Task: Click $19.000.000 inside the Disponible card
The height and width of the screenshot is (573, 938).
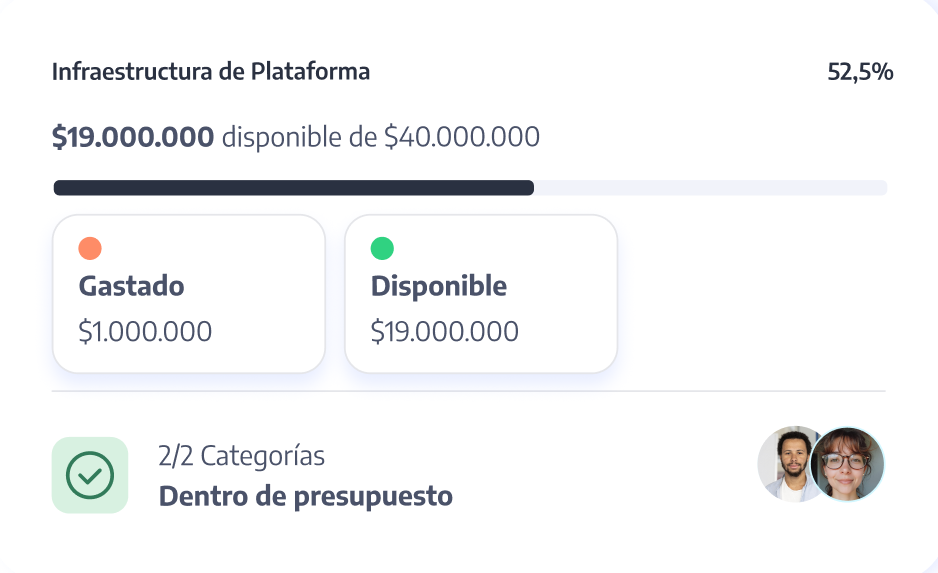Action: (444, 332)
